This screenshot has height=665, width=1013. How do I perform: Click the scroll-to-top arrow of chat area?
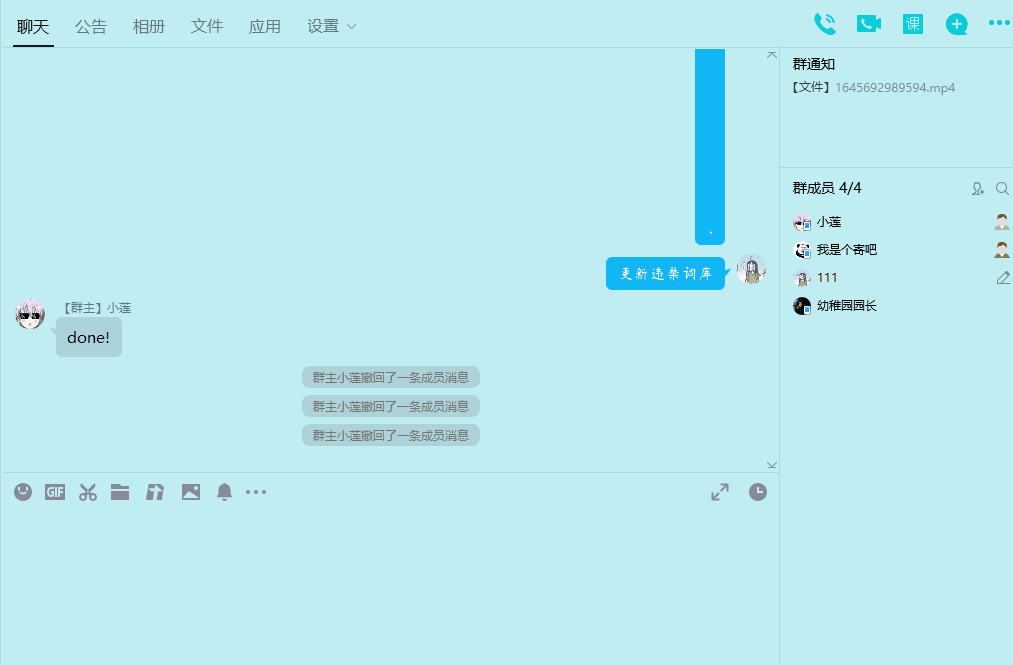point(771,55)
